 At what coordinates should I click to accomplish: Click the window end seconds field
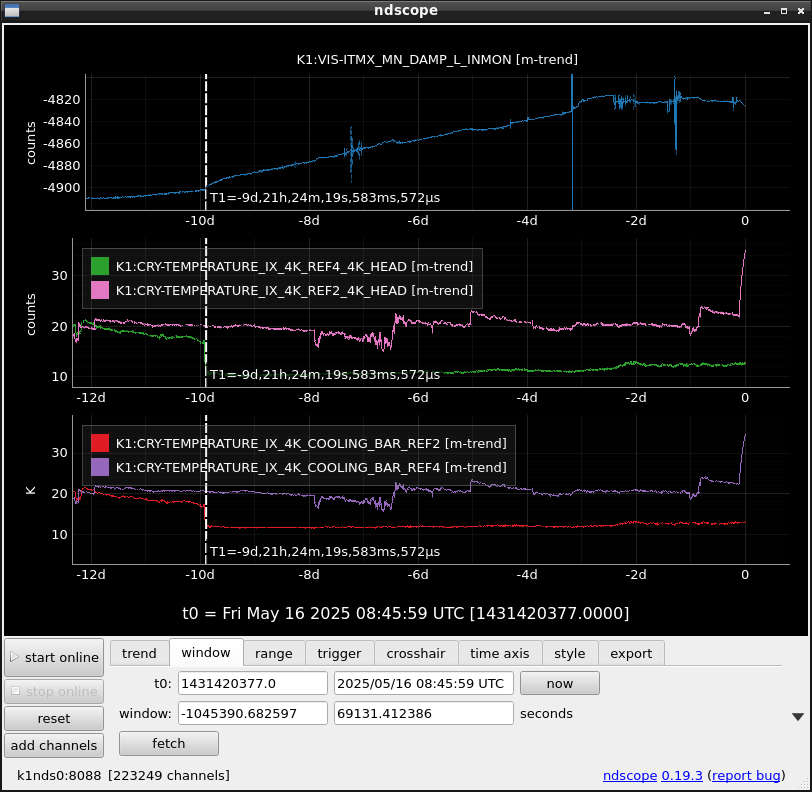(x=424, y=713)
